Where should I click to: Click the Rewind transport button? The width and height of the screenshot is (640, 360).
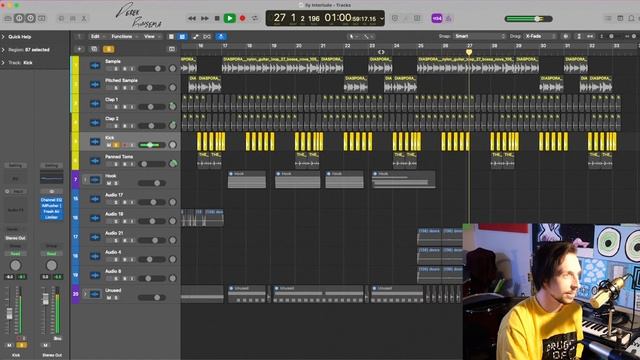click(191, 18)
